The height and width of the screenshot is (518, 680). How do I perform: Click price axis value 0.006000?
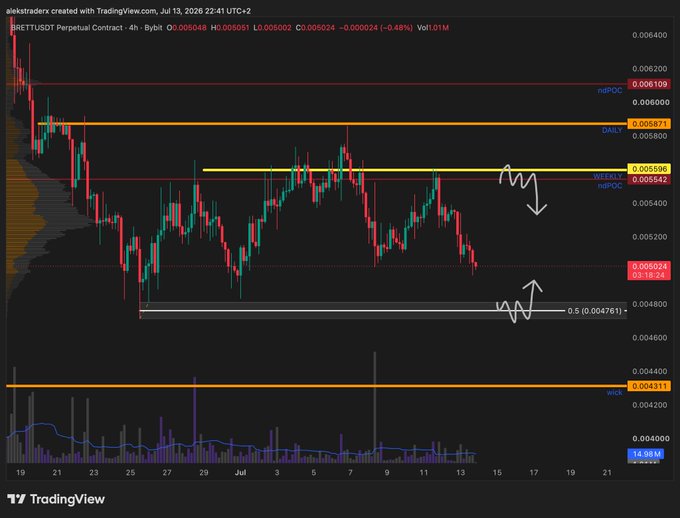pyautogui.click(x=651, y=102)
